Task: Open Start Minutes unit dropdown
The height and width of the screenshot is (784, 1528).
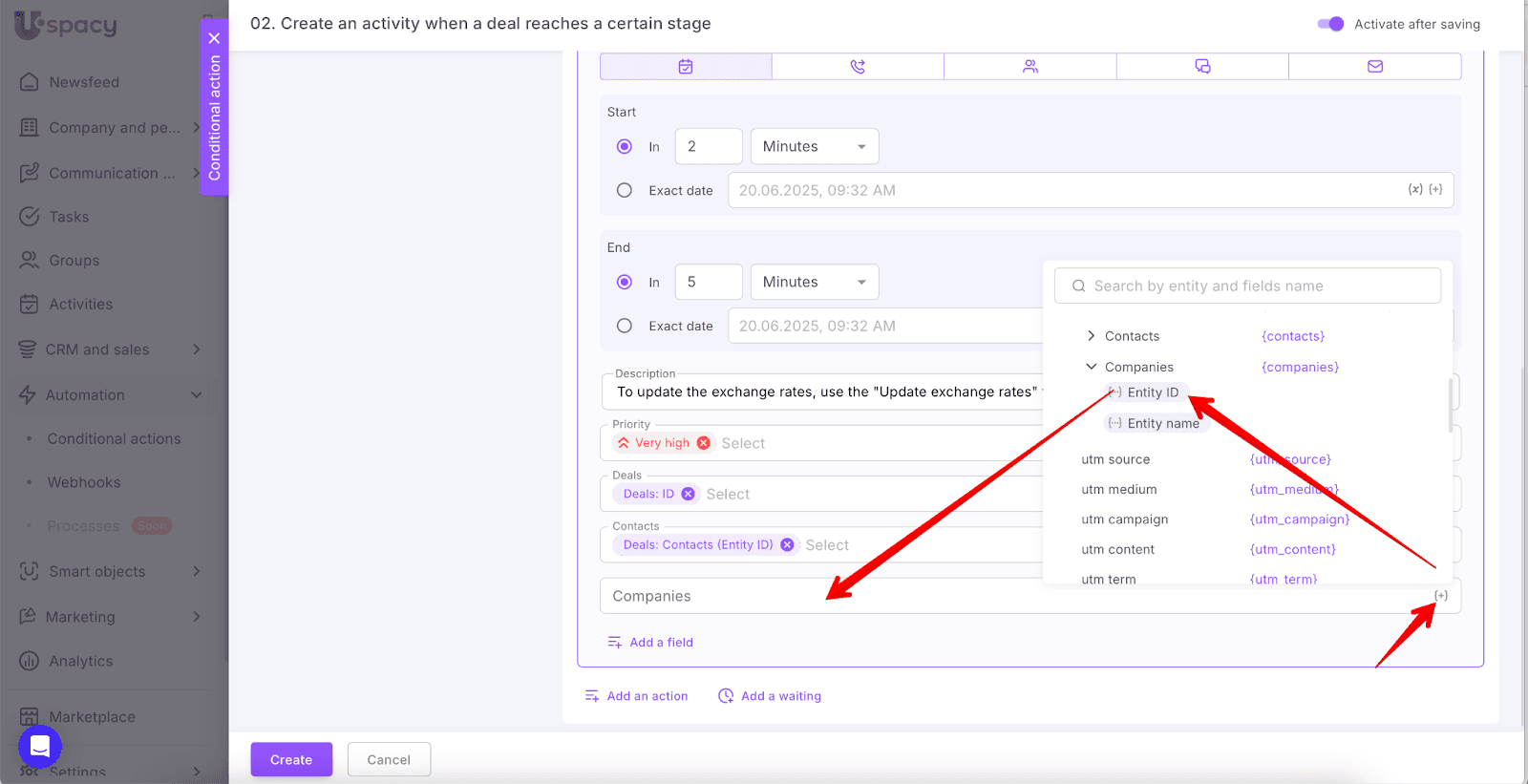Action: coord(814,147)
